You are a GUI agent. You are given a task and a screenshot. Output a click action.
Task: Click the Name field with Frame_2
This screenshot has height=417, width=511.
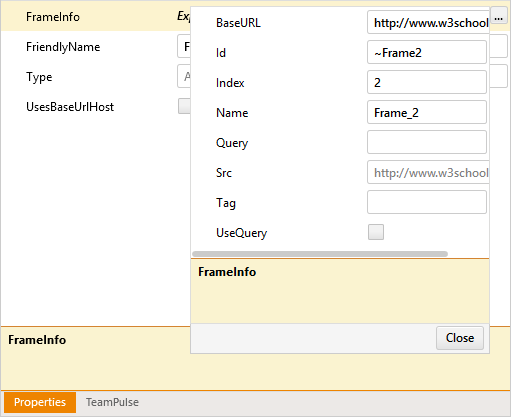pyautogui.click(x=427, y=112)
